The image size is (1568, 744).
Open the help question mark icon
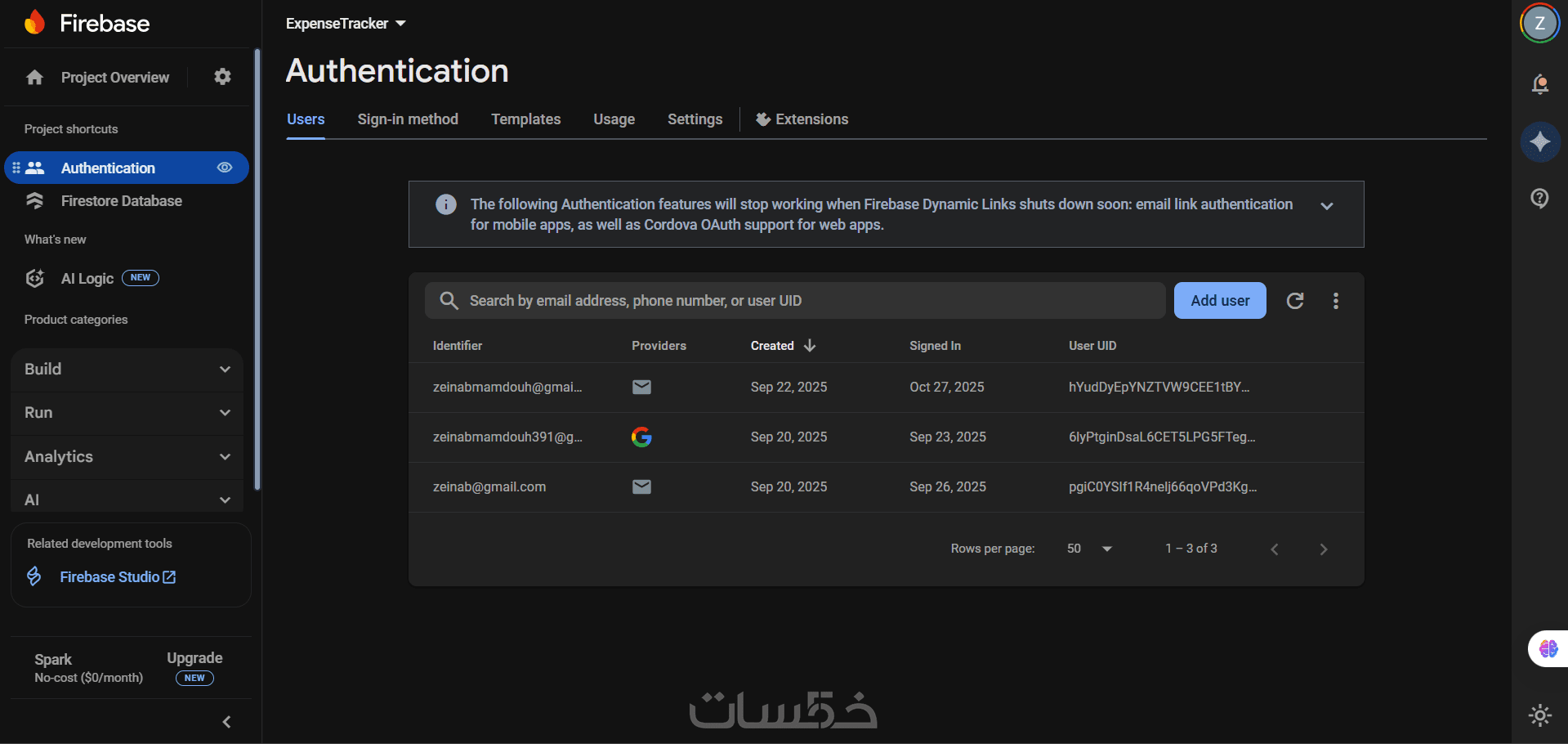pyautogui.click(x=1540, y=198)
